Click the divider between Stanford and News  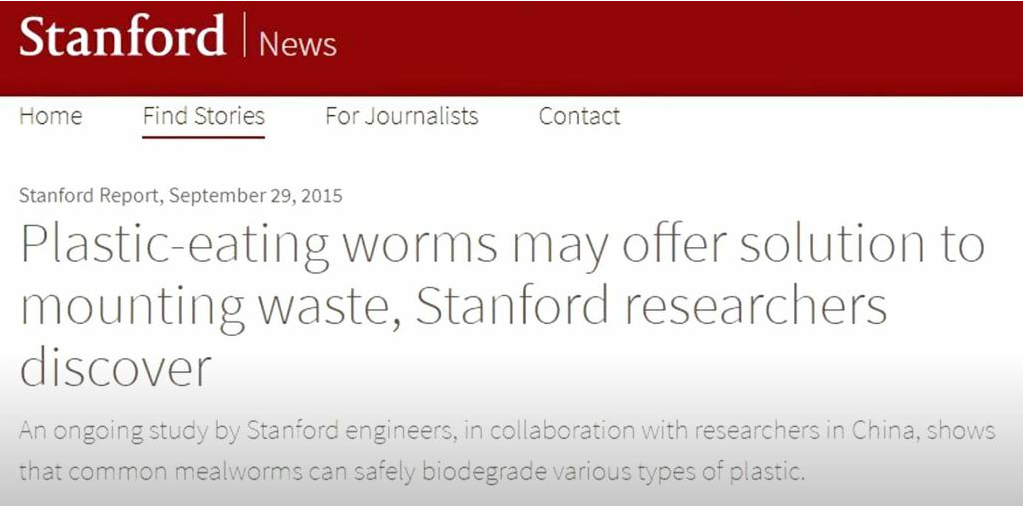tap(245, 34)
